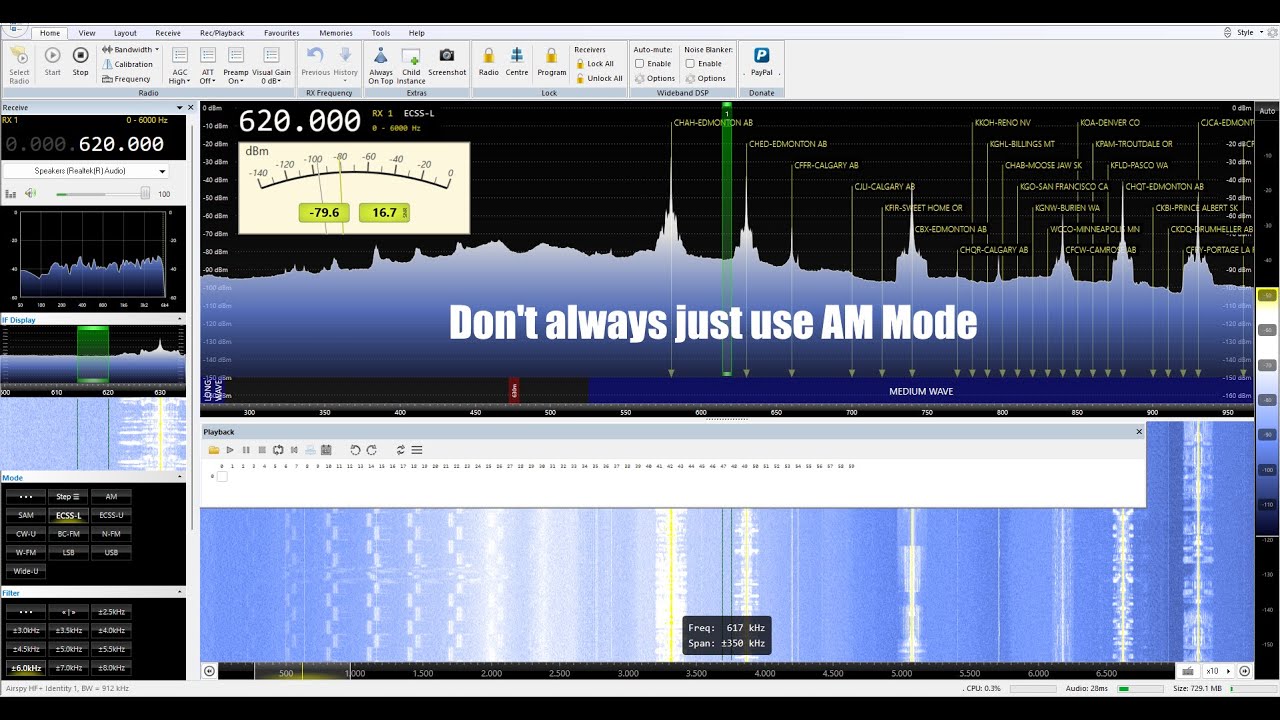The image size is (1280, 720).
Task: Enable the Auto-mute checkbox
Action: [639, 63]
